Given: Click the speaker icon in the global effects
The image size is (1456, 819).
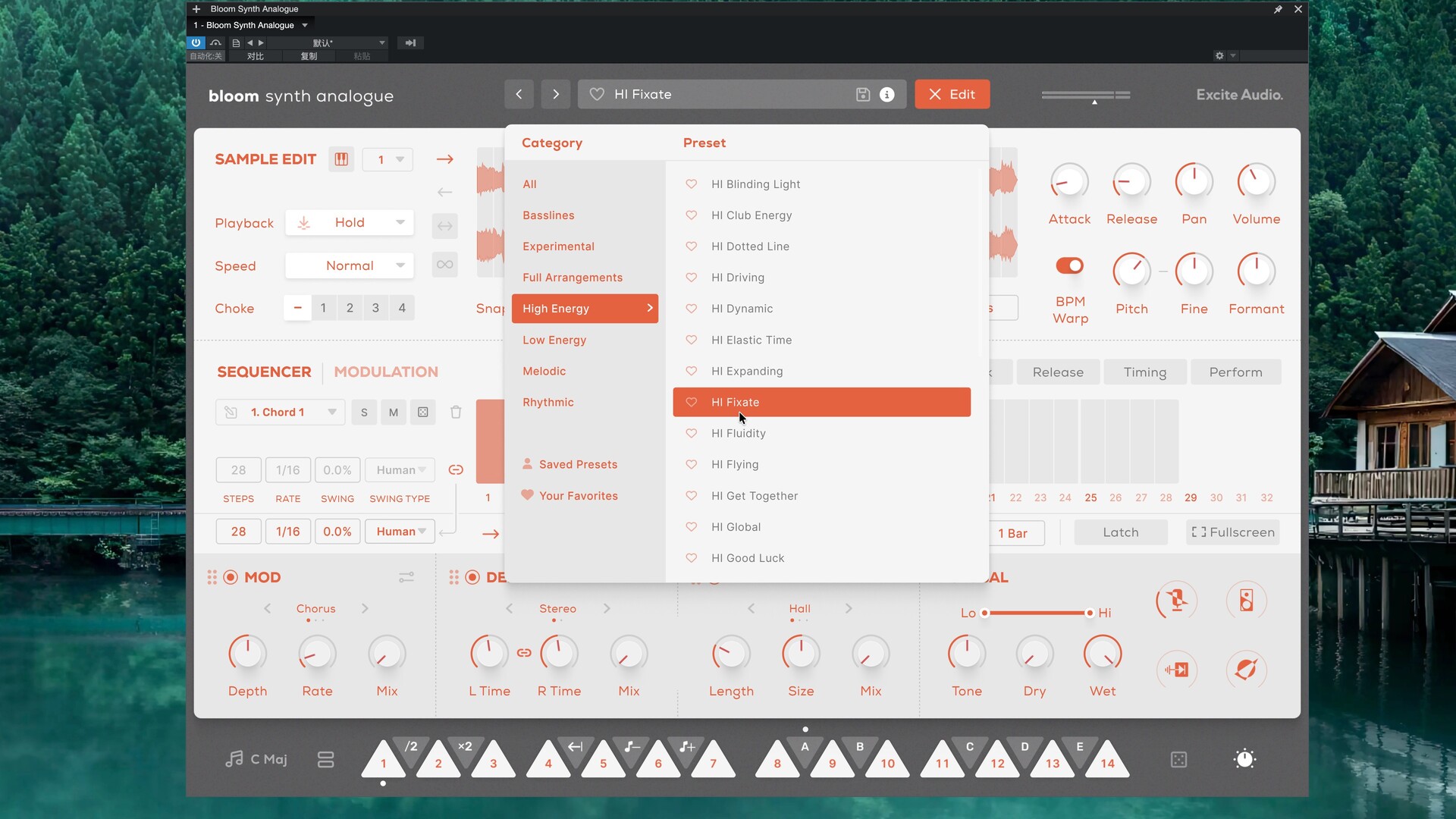Looking at the screenshot, I should pos(1246,601).
